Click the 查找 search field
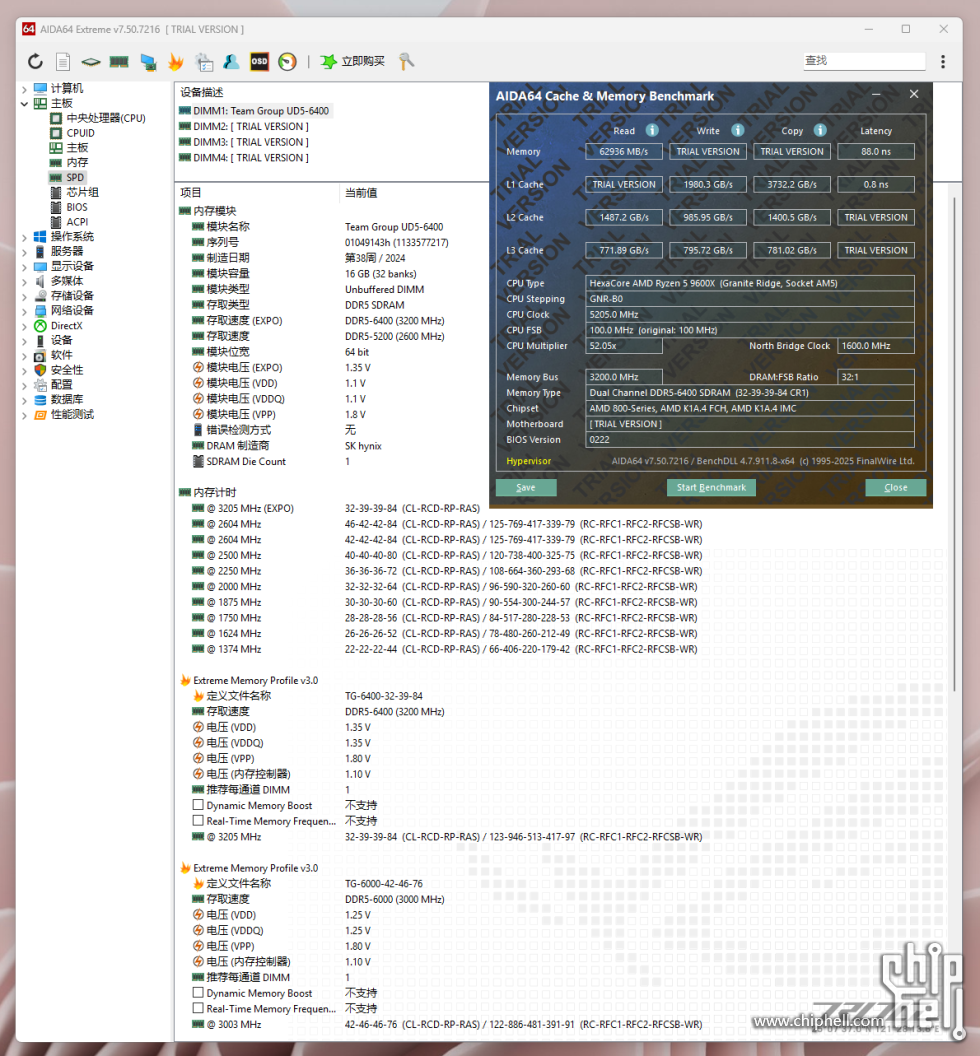The height and width of the screenshot is (1056, 980). tap(864, 61)
